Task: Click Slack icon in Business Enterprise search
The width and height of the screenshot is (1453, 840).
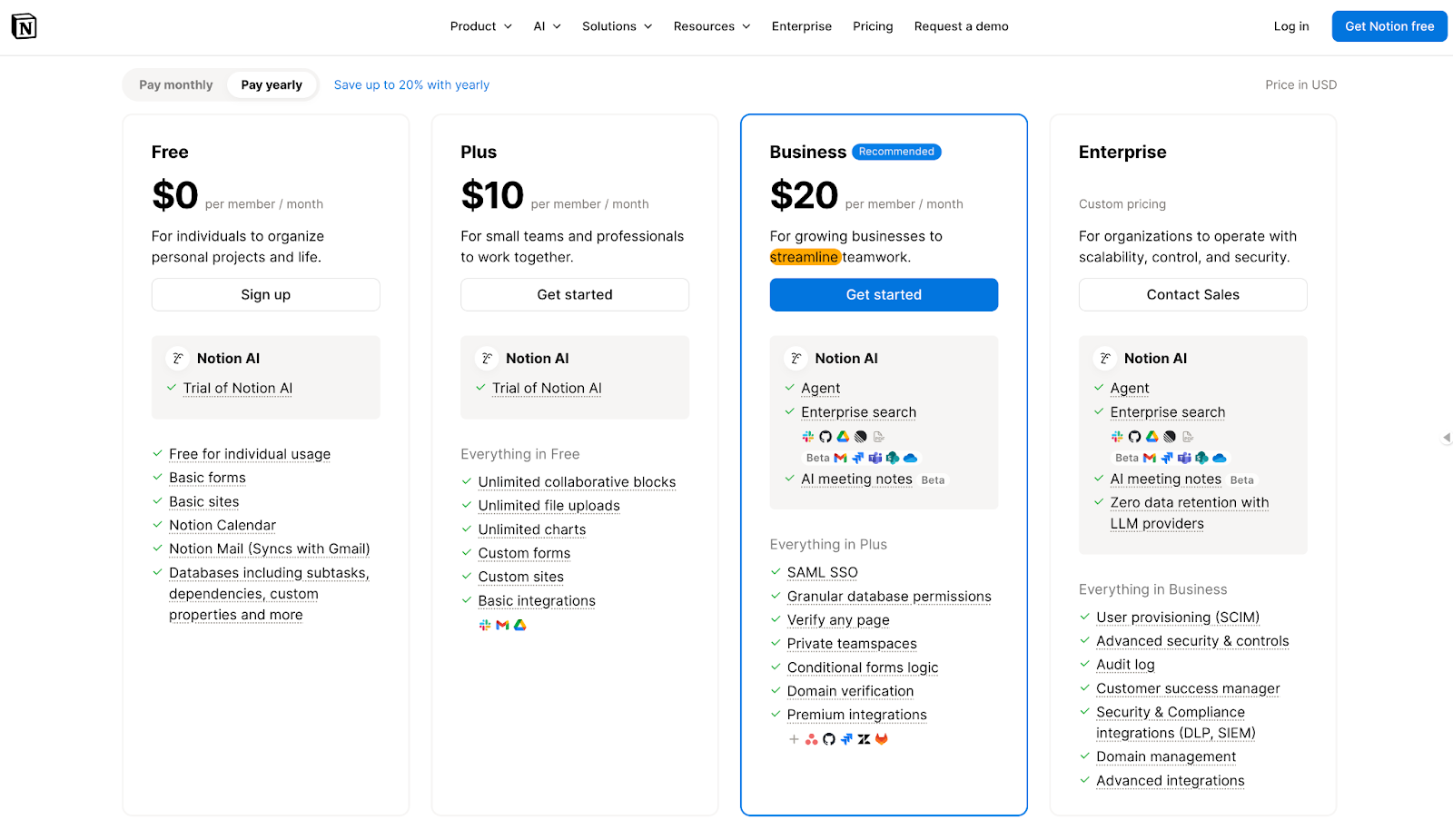Action: (x=808, y=437)
